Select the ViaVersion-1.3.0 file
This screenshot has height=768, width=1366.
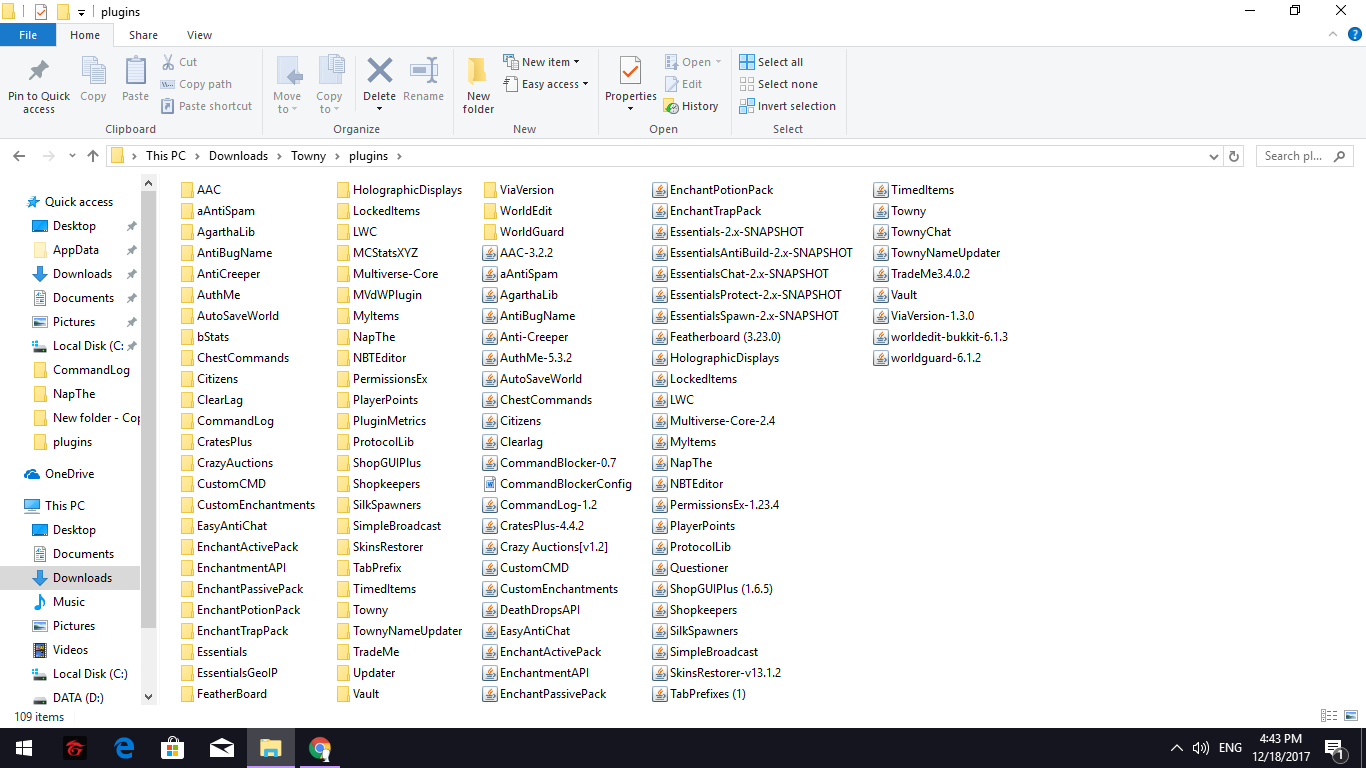pyautogui.click(x=924, y=316)
